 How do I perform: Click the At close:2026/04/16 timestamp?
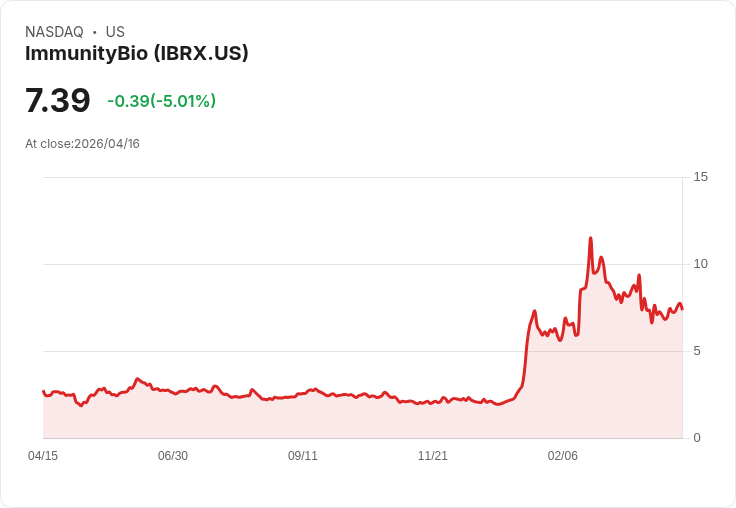[83, 144]
